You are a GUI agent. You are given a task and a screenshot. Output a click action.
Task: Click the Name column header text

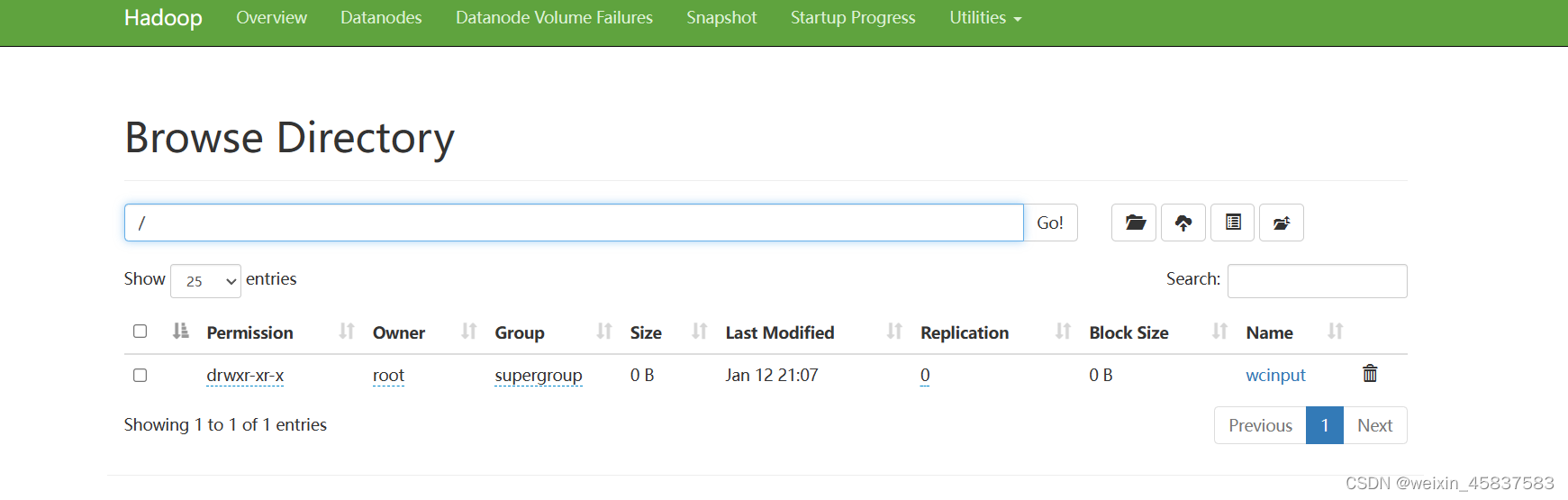pyautogui.click(x=1269, y=332)
